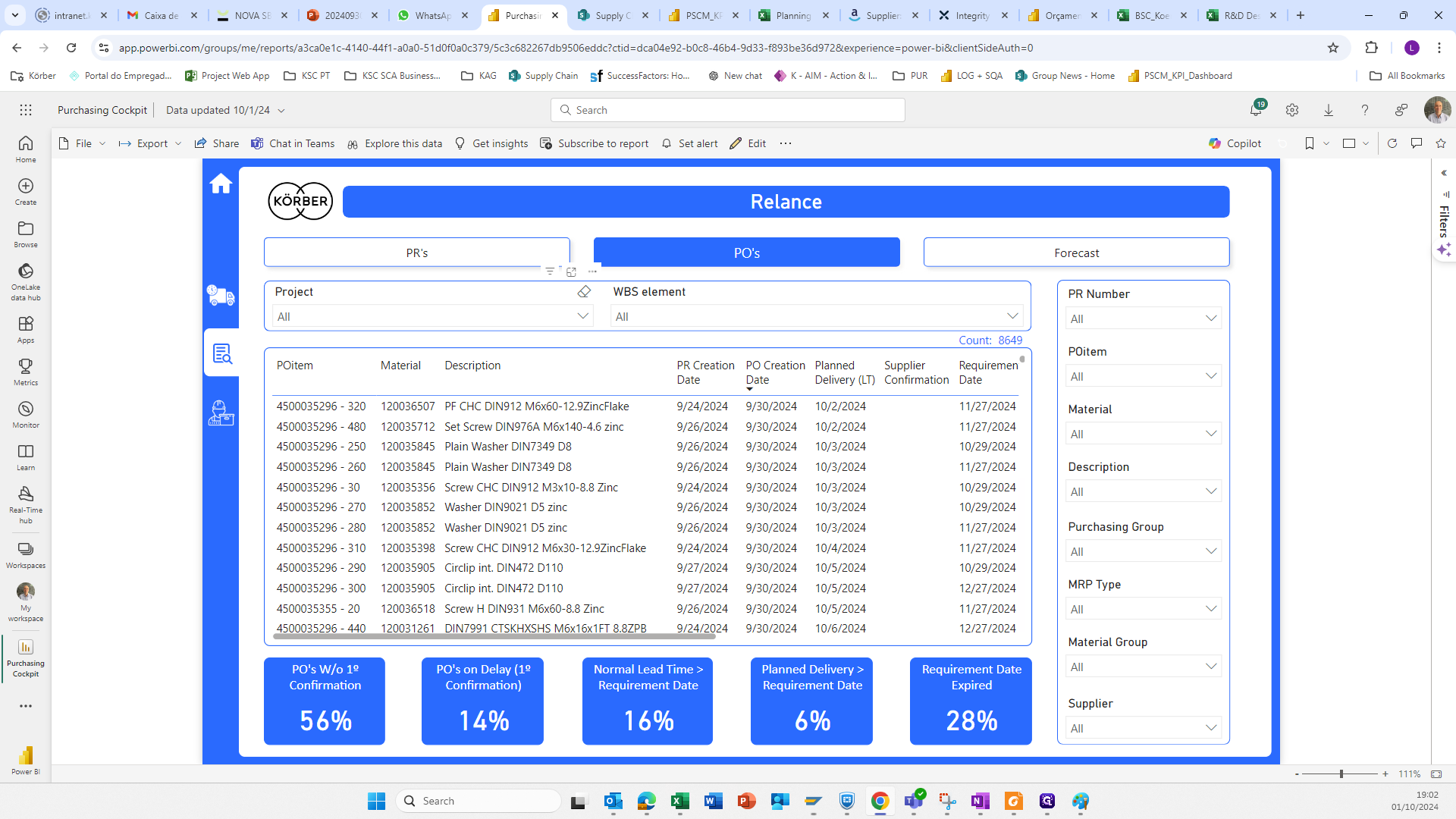
Task: Open Create in the left sidebar
Action: coord(26,191)
